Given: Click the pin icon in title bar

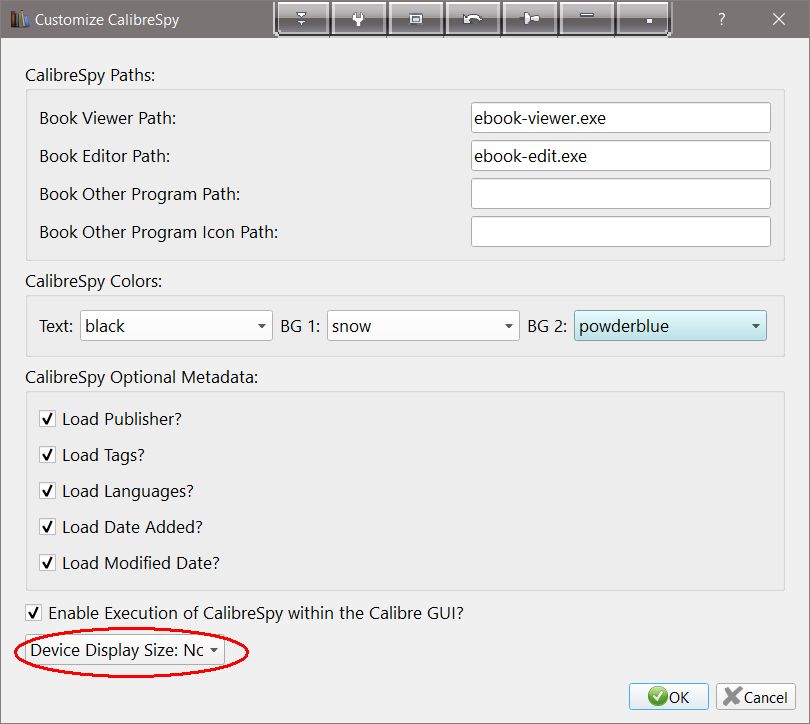Looking at the screenshot, I should tap(529, 19).
